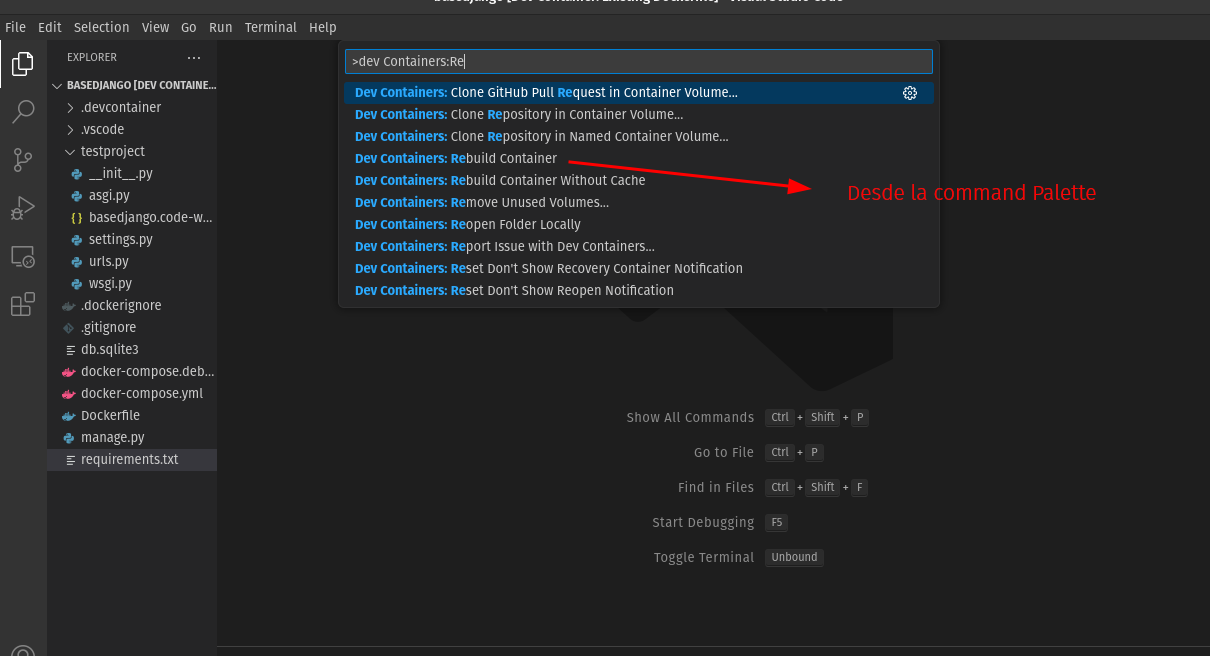The width and height of the screenshot is (1210, 656).
Task: Open Source Control view icon
Action: [x=23, y=159]
